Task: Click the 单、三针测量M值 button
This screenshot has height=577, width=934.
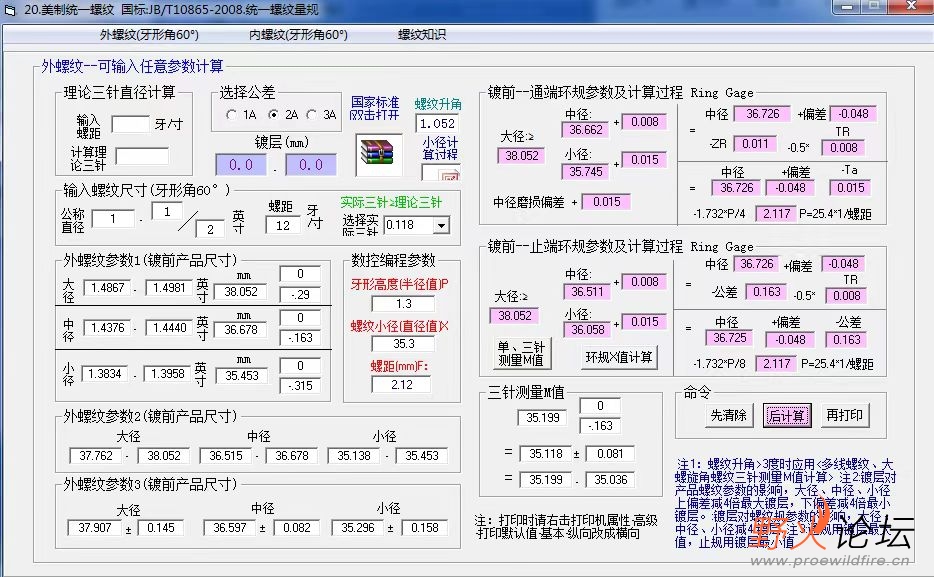Action: [521, 354]
